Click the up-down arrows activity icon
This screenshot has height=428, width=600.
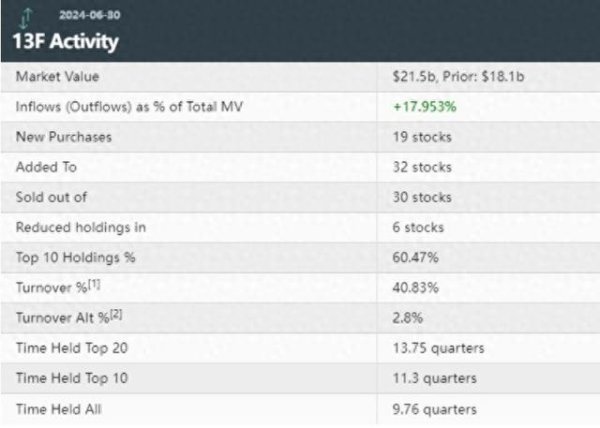click(26, 18)
